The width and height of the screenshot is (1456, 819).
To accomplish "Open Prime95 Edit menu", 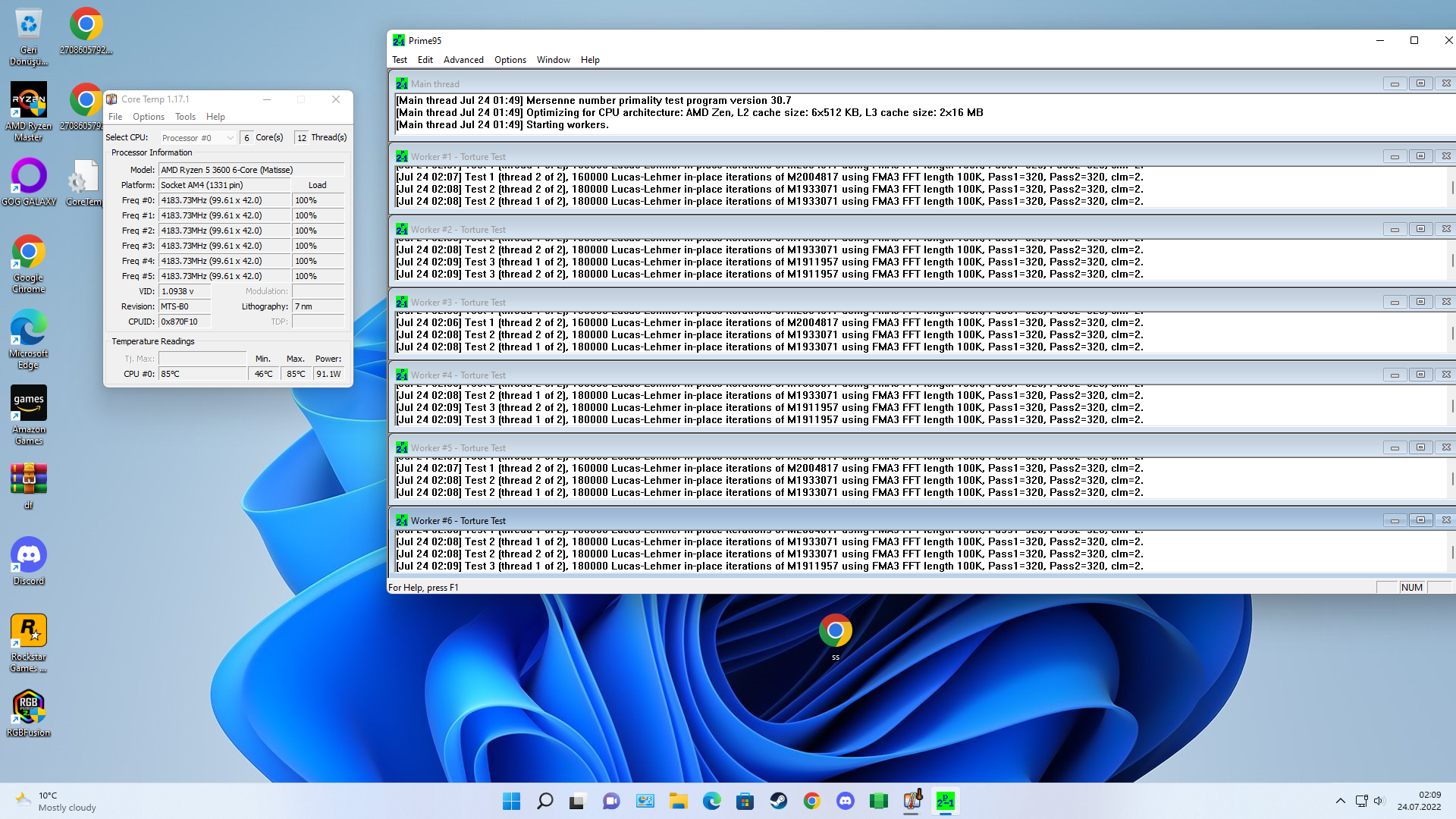I will (425, 60).
